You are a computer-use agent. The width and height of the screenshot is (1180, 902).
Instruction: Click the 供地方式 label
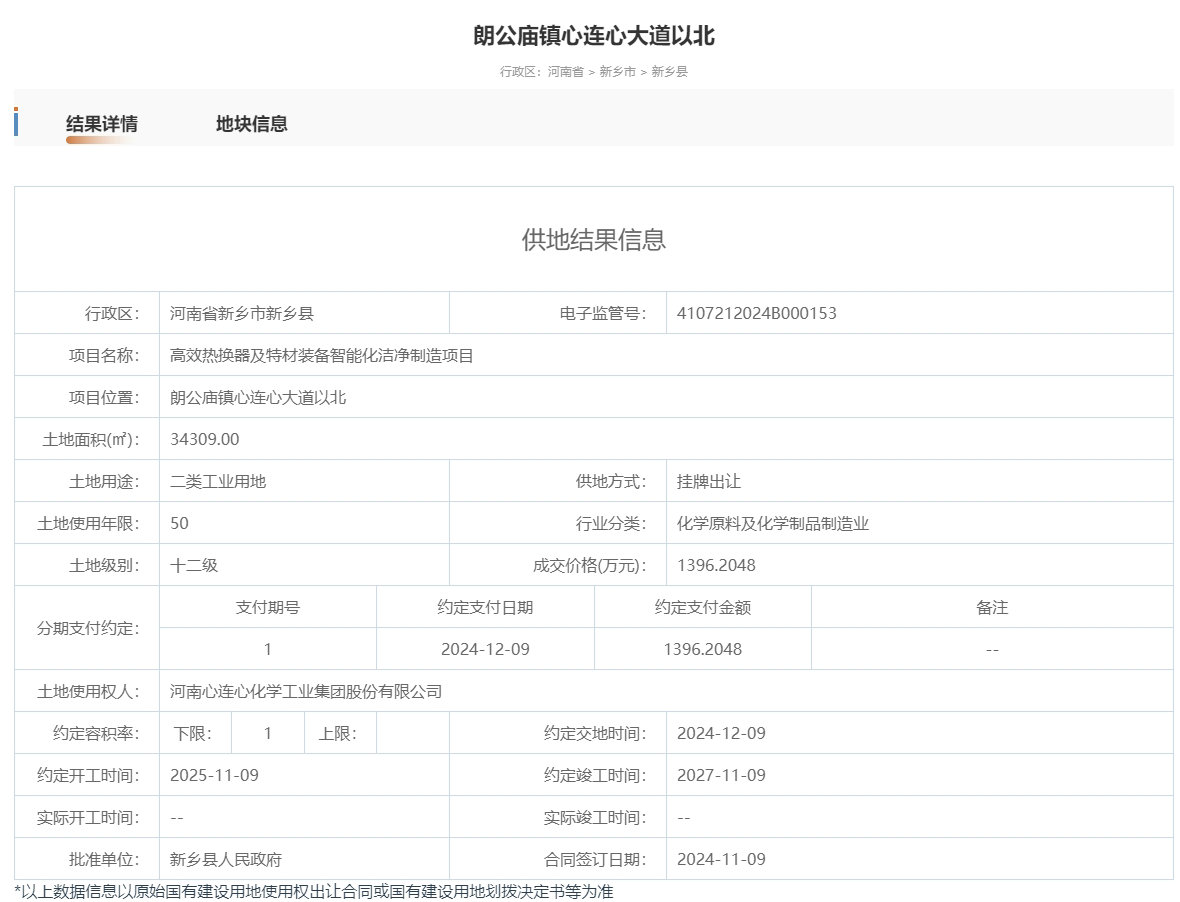611,481
